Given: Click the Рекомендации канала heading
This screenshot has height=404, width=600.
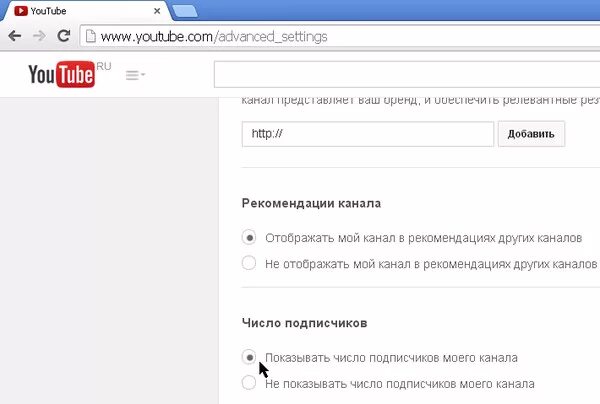Looking at the screenshot, I should [311, 203].
